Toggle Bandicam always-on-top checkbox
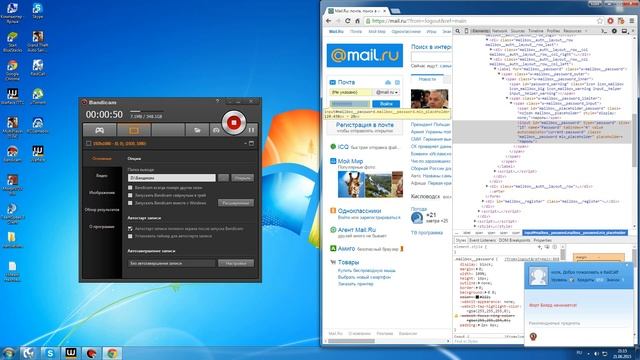The image size is (640, 360). [130, 188]
